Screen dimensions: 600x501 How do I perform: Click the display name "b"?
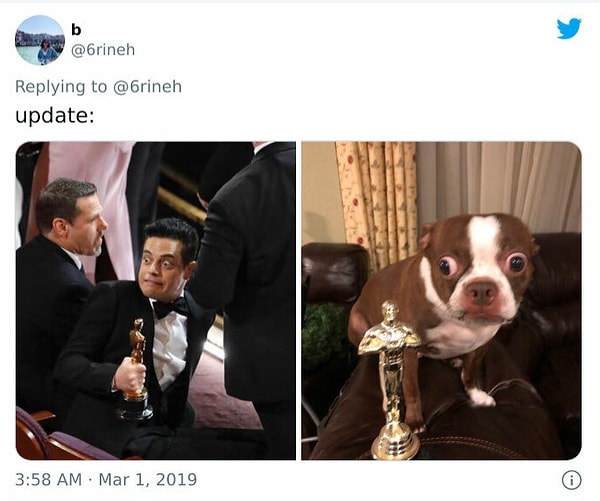(76, 29)
